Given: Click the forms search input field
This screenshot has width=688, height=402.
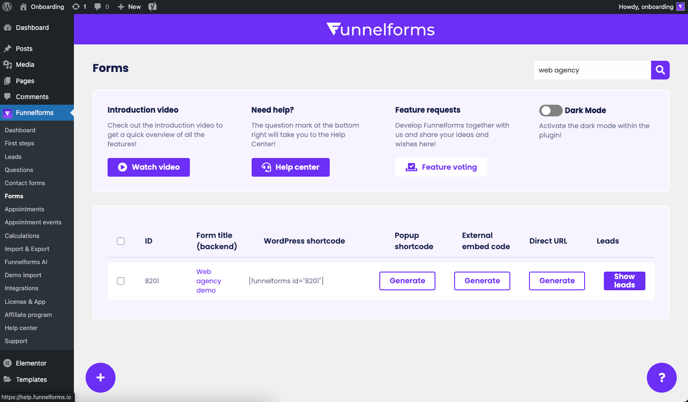Looking at the screenshot, I should pos(592,70).
